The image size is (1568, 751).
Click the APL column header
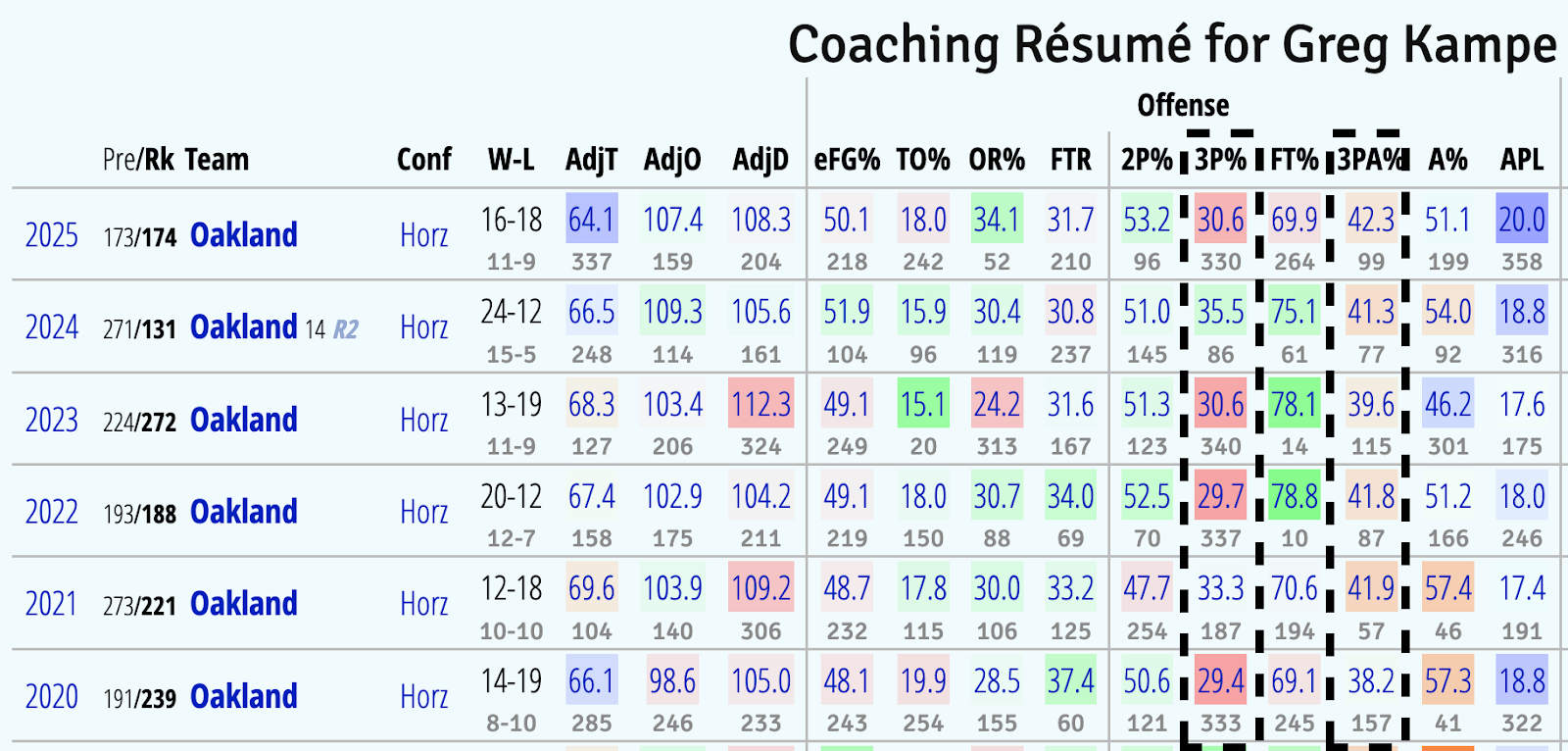[1521, 160]
